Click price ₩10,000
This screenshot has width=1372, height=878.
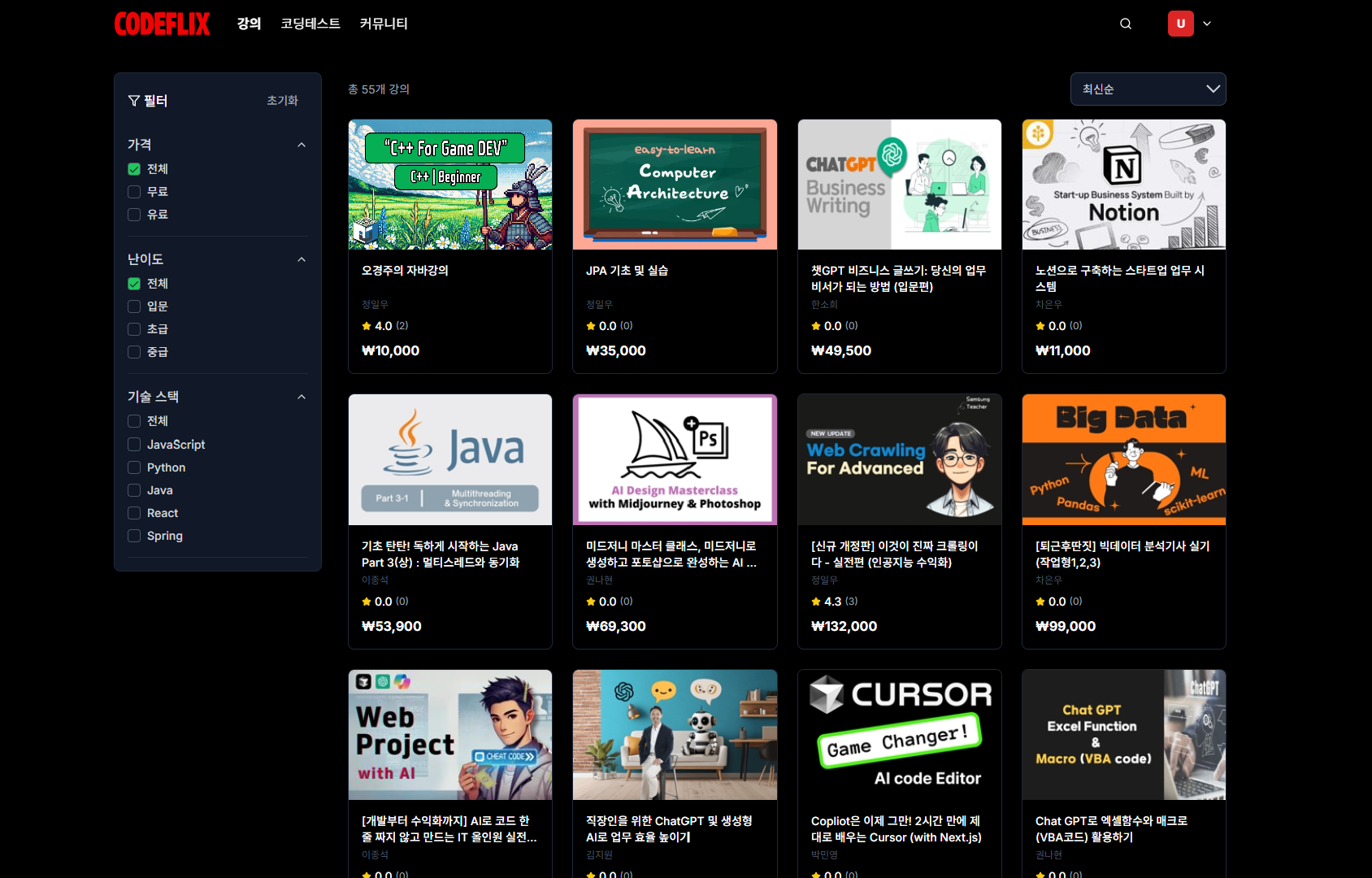point(390,351)
